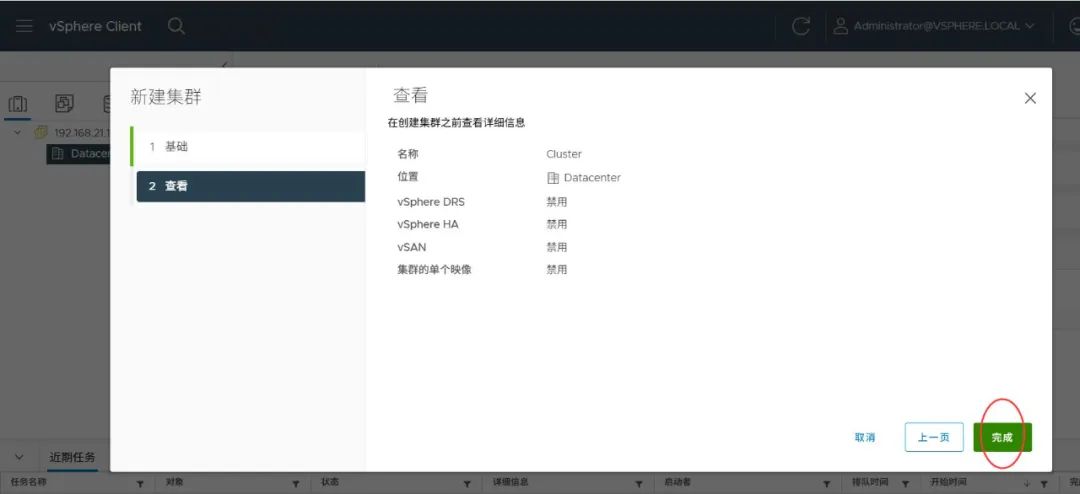Click the search magnifier icon
The height and width of the screenshot is (494, 1080).
click(x=176, y=26)
